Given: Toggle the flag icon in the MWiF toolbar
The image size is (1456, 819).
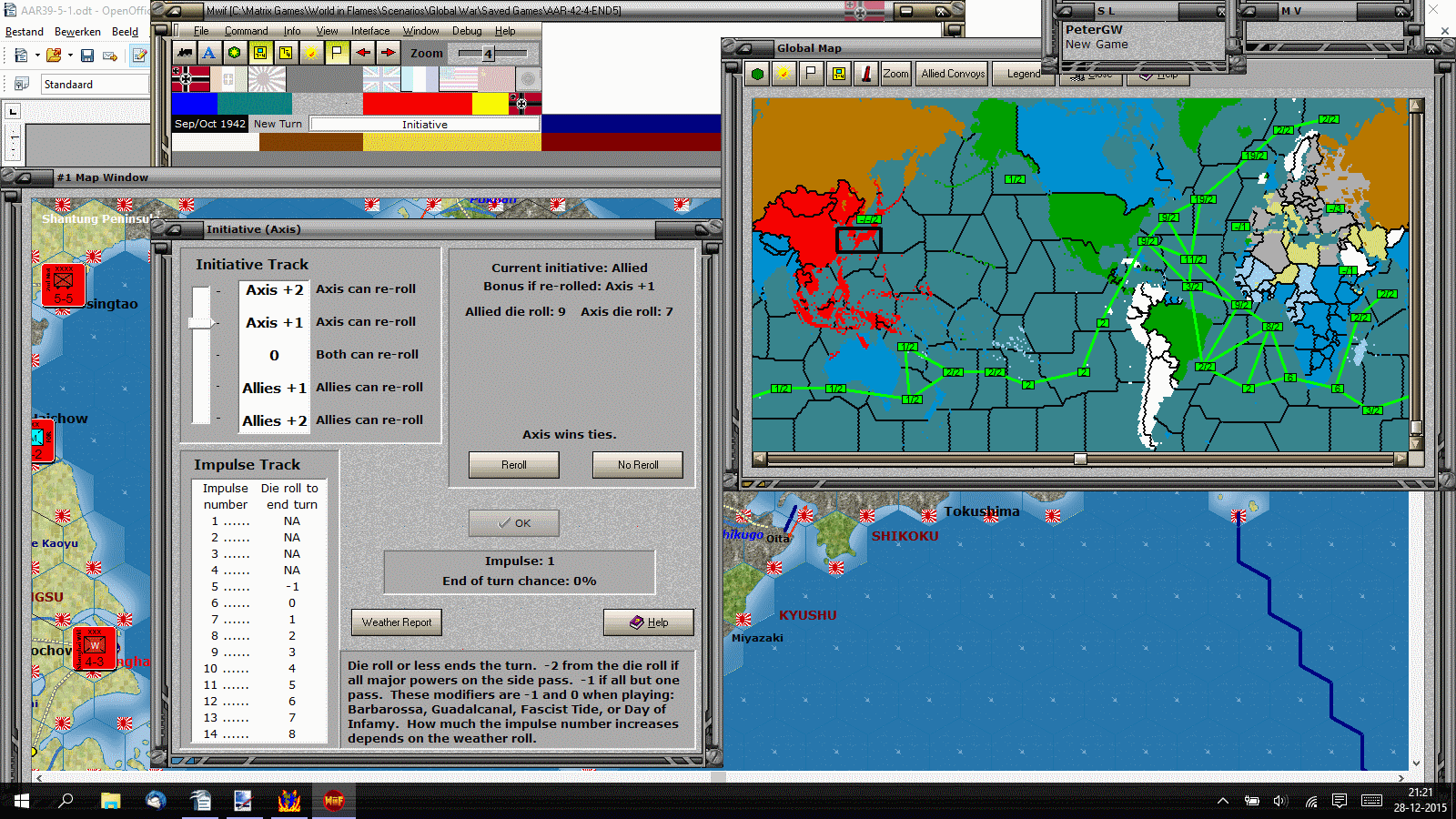Looking at the screenshot, I should (x=337, y=53).
